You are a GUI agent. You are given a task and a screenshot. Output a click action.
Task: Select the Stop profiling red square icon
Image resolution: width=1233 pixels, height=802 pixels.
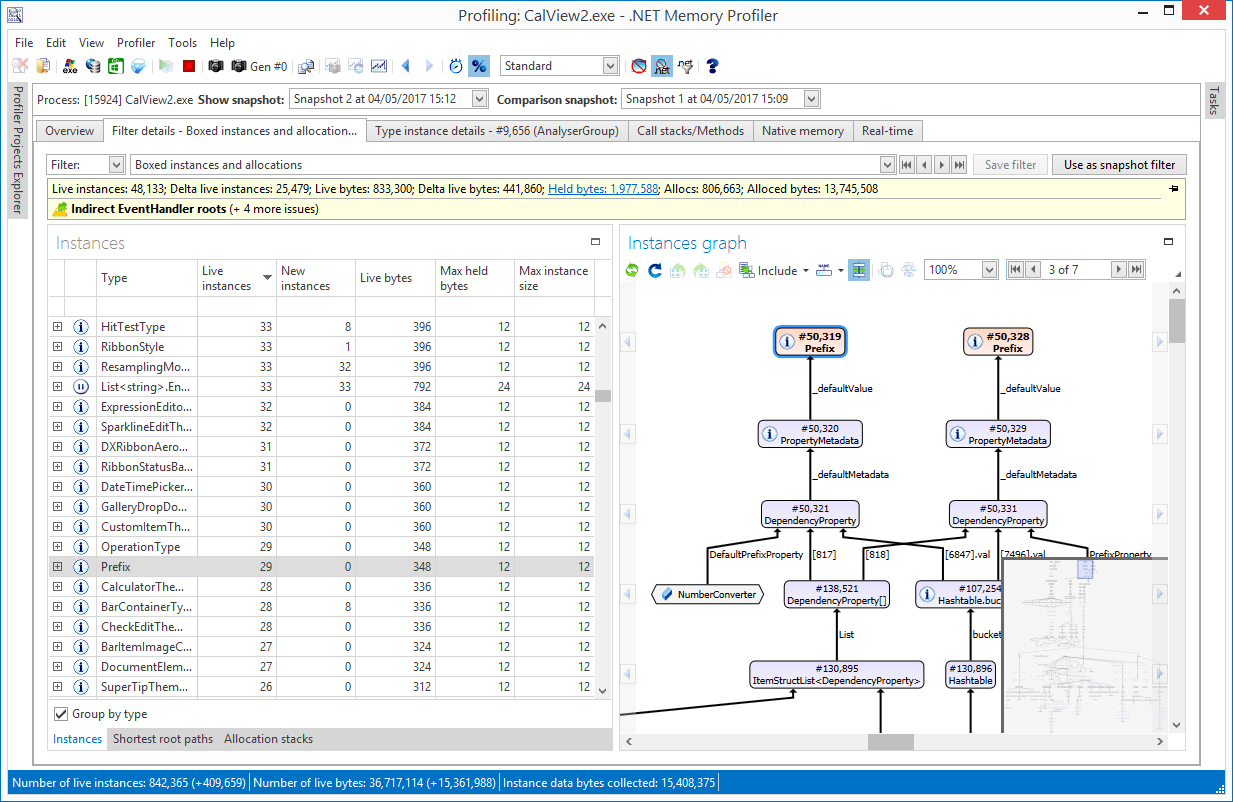tap(188, 66)
